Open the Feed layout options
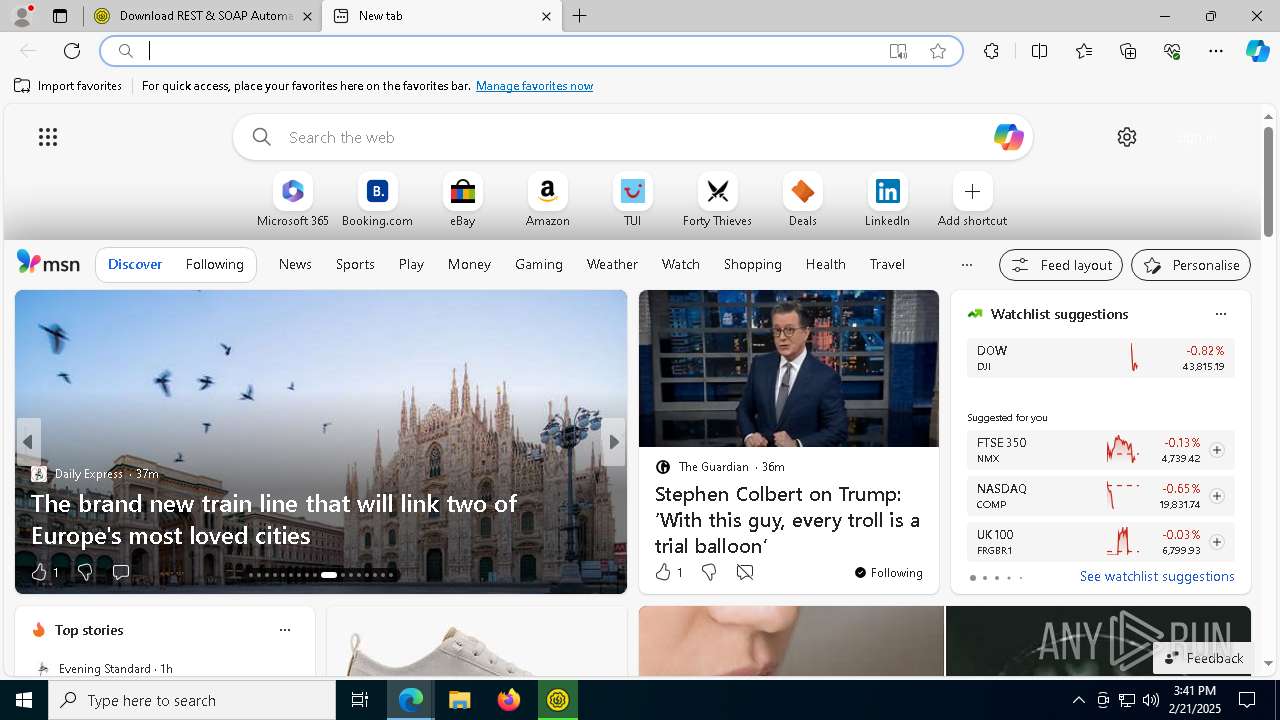Viewport: 1280px width, 720px height. tap(1061, 265)
